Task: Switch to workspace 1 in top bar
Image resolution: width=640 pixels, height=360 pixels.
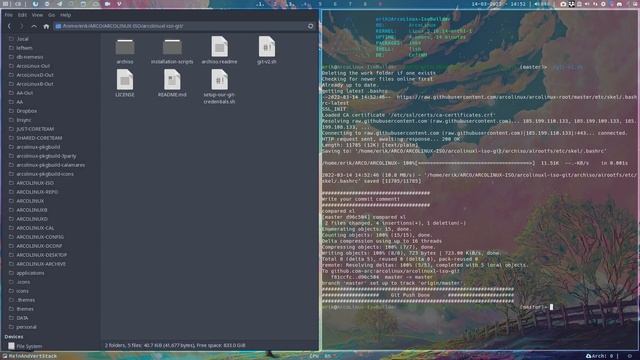Action: [260, 4]
